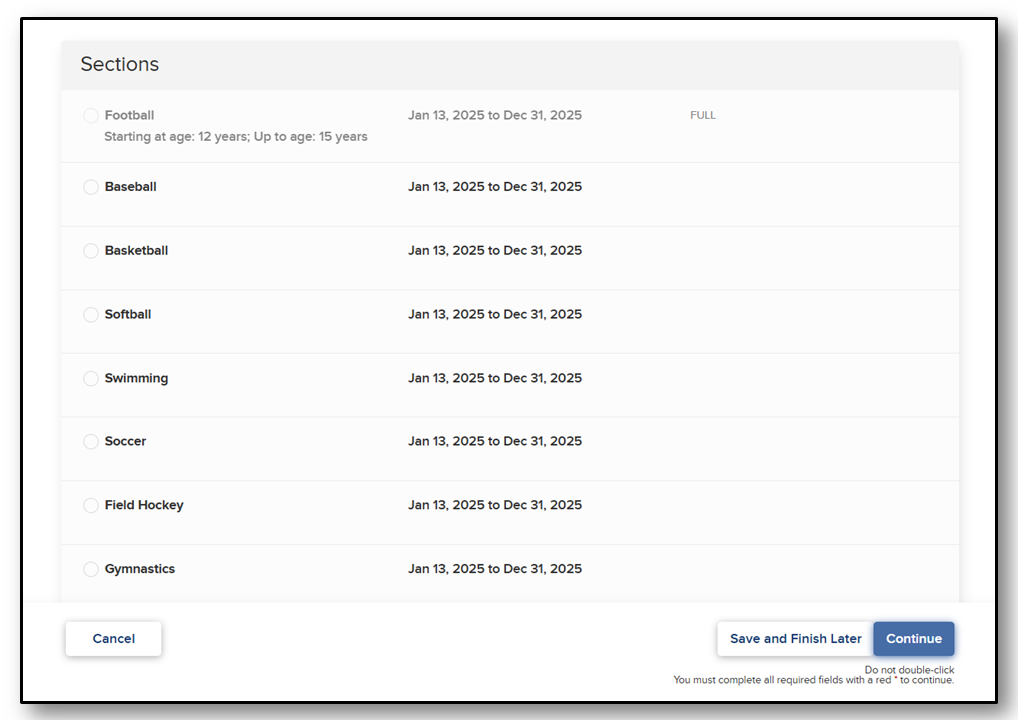Choose the Softball section option
The width and height of the screenshot is (1018, 720).
pos(91,314)
